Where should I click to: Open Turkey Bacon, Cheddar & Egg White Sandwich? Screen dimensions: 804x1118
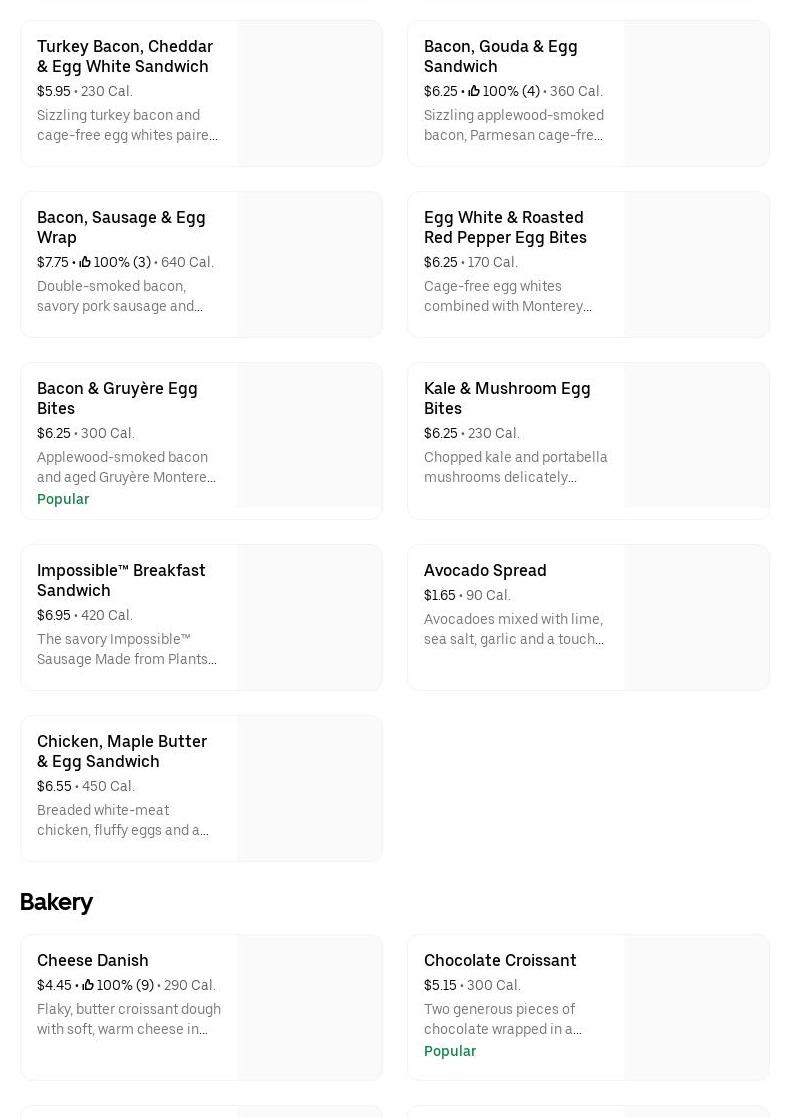125,56
